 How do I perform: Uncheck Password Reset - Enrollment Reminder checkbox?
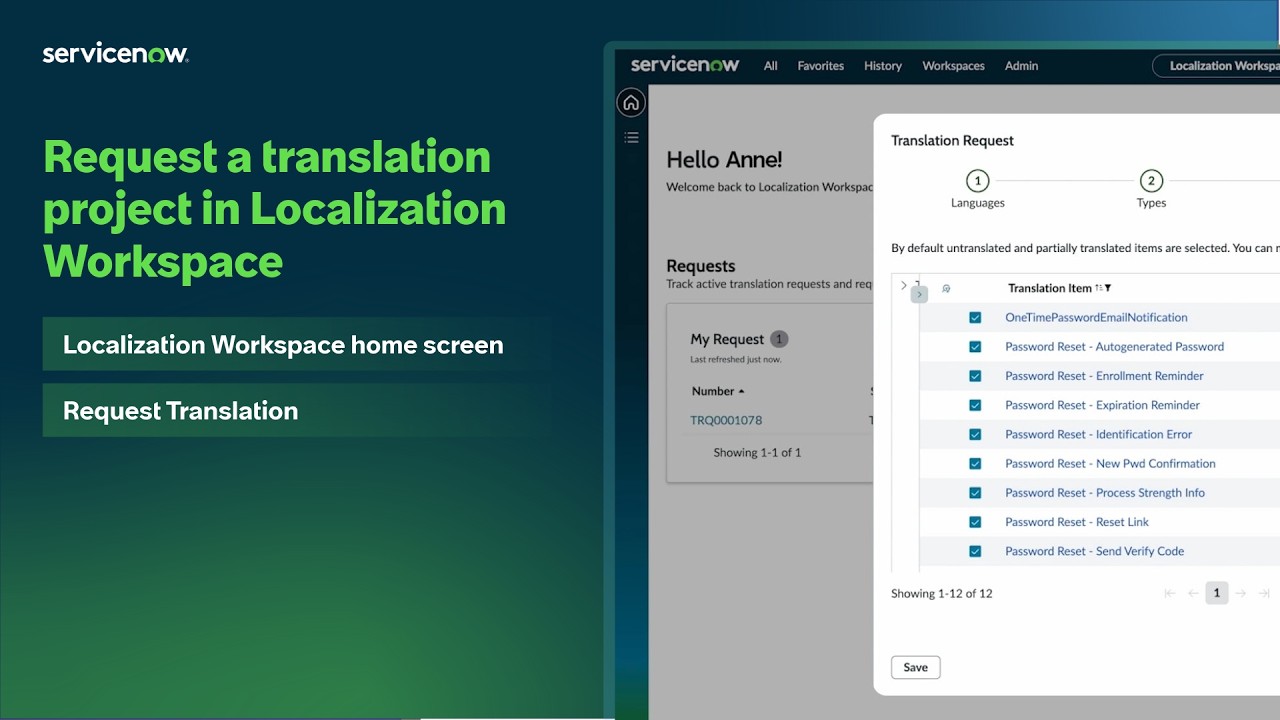pos(975,376)
